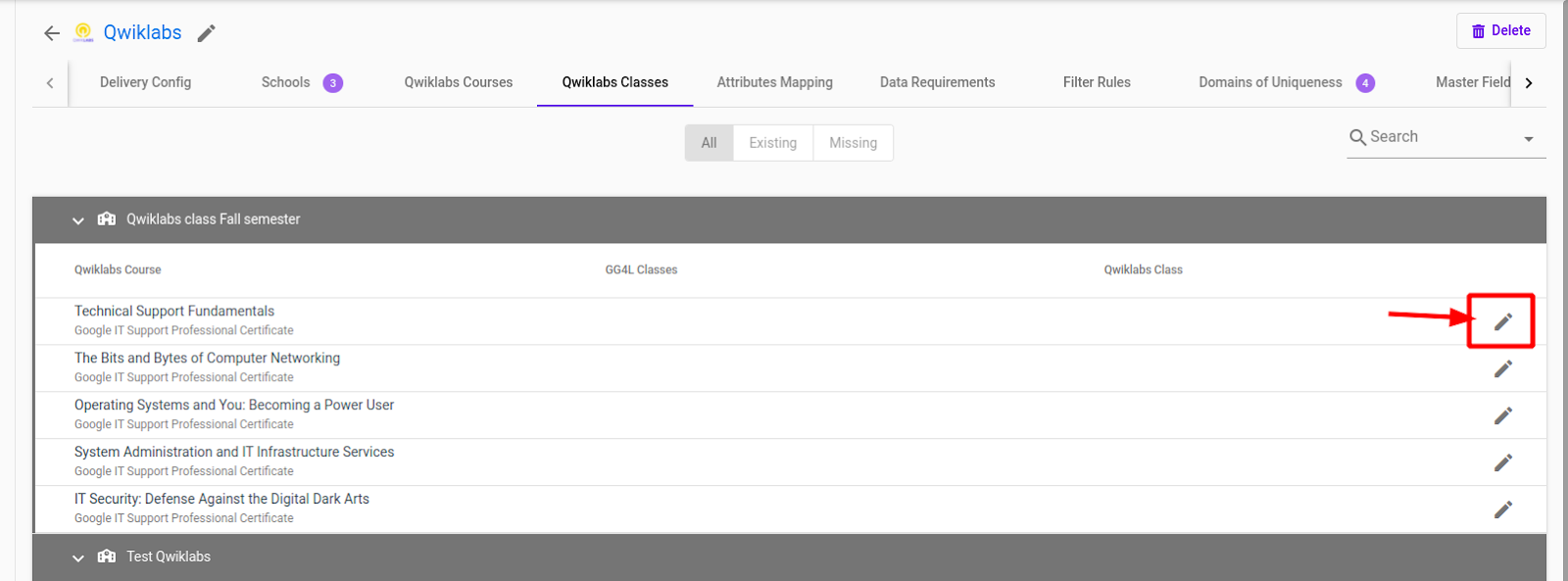The width and height of the screenshot is (1568, 581).
Task: Click the Delete button
Action: (x=1500, y=30)
